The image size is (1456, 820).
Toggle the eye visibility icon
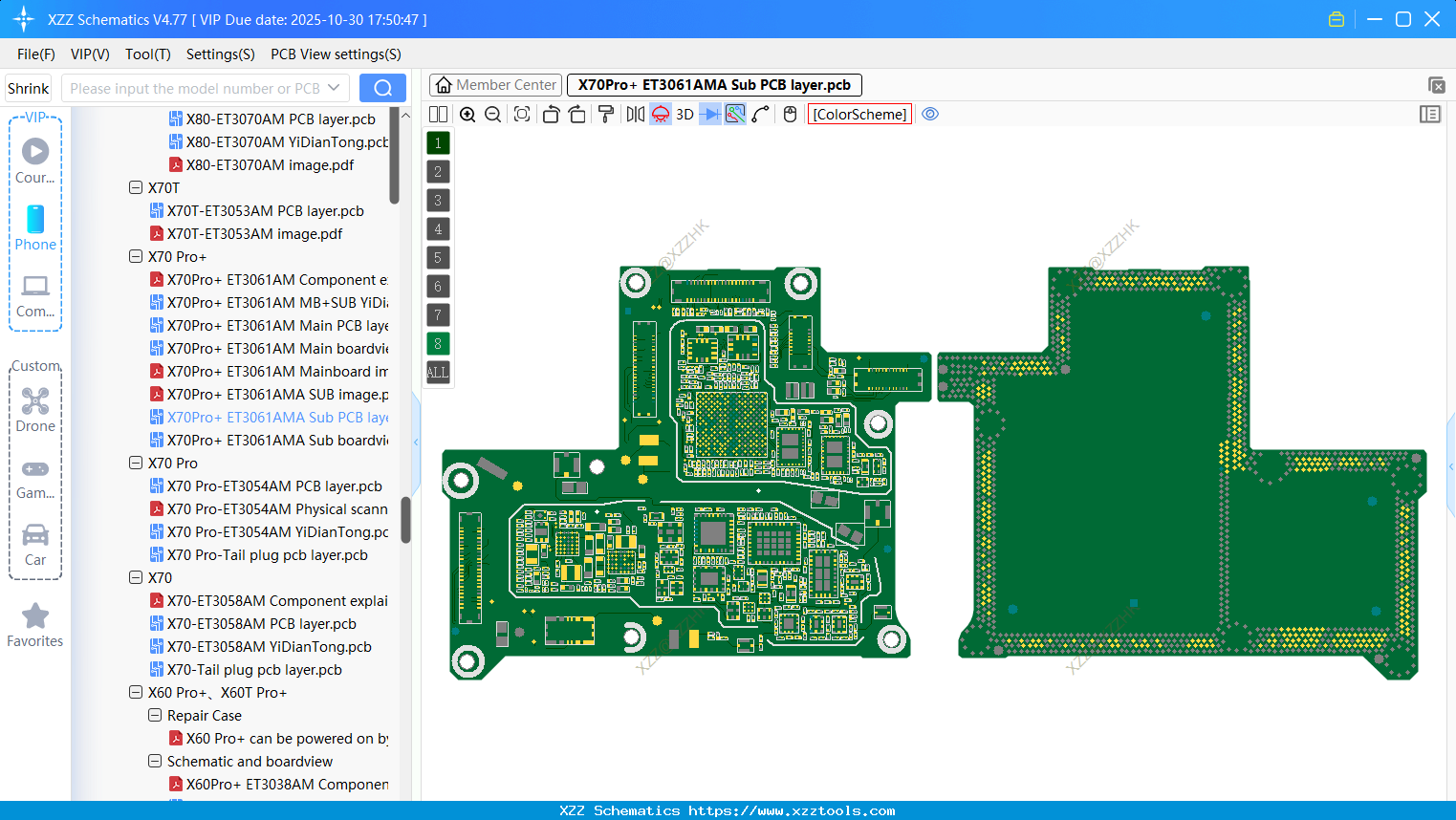click(930, 115)
